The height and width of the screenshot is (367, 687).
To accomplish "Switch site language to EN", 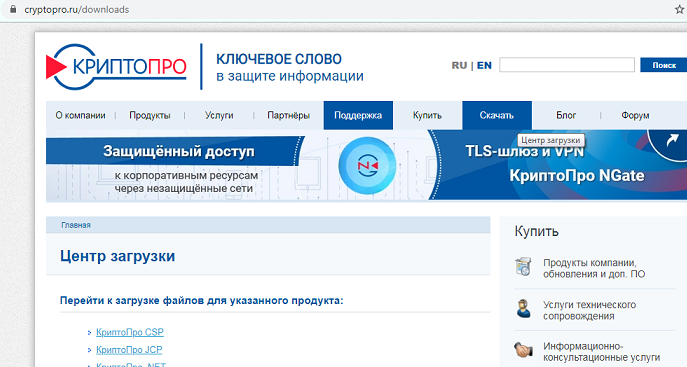I will point(484,65).
